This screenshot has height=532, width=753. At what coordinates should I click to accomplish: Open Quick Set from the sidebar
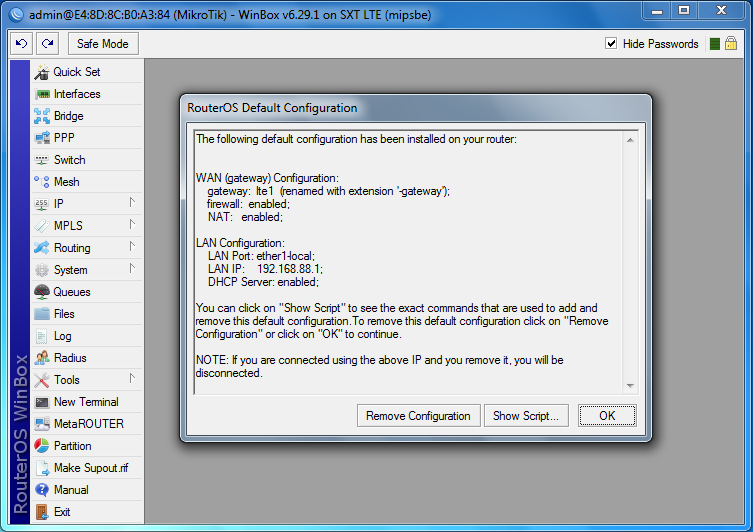click(76, 72)
